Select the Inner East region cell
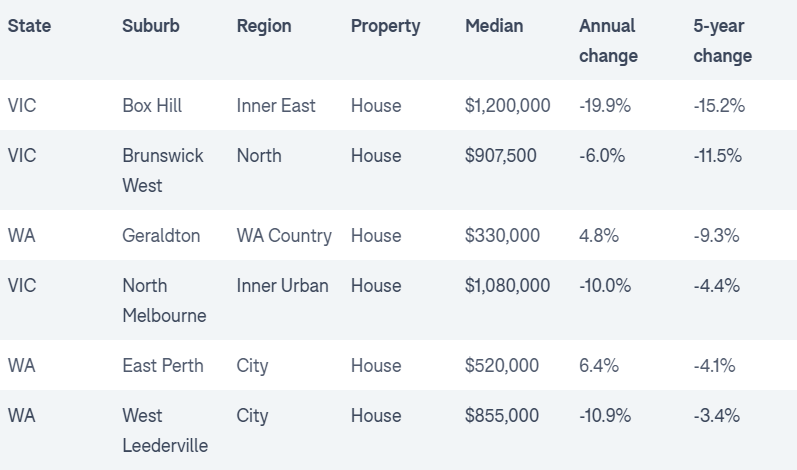797x470 pixels. (x=276, y=106)
